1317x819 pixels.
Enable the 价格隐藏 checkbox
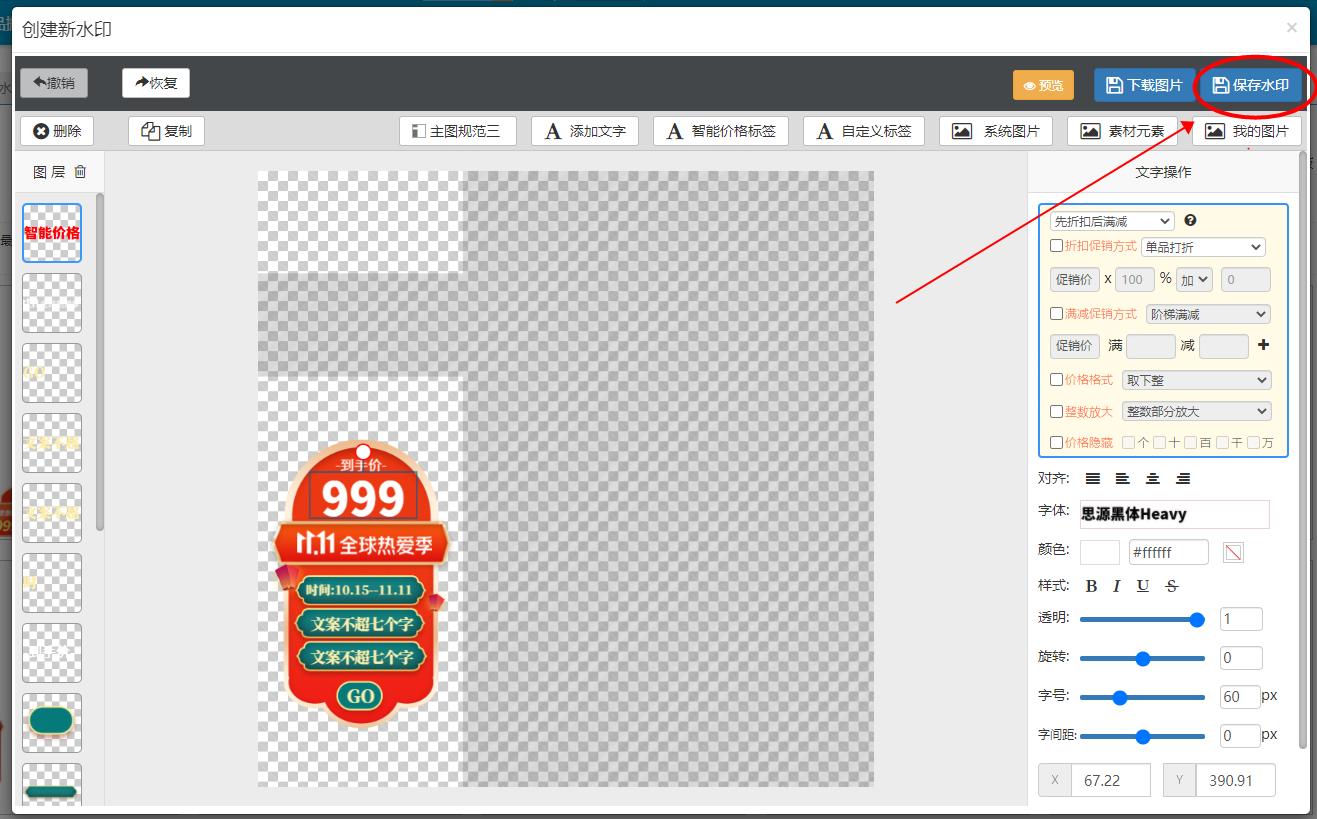[1056, 442]
